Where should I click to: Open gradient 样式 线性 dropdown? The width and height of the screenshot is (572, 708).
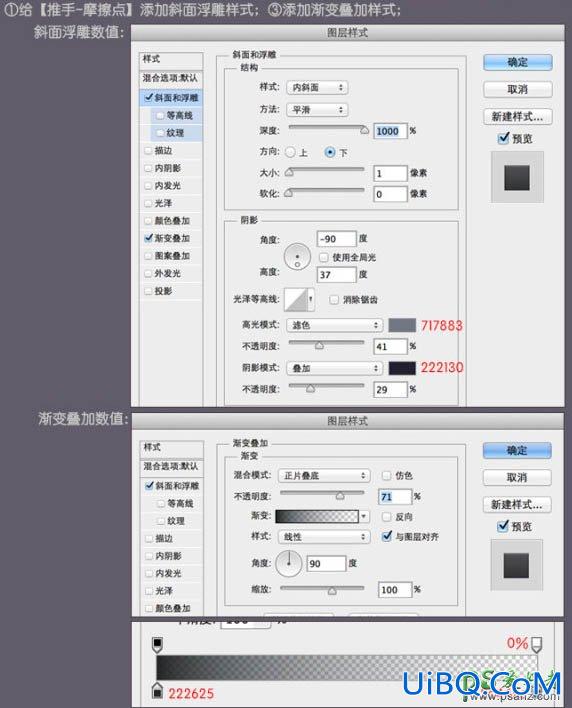click(x=324, y=537)
